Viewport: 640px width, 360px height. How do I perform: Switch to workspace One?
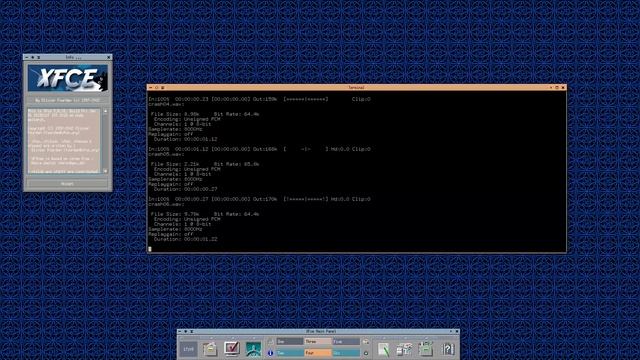pyautogui.click(x=290, y=342)
